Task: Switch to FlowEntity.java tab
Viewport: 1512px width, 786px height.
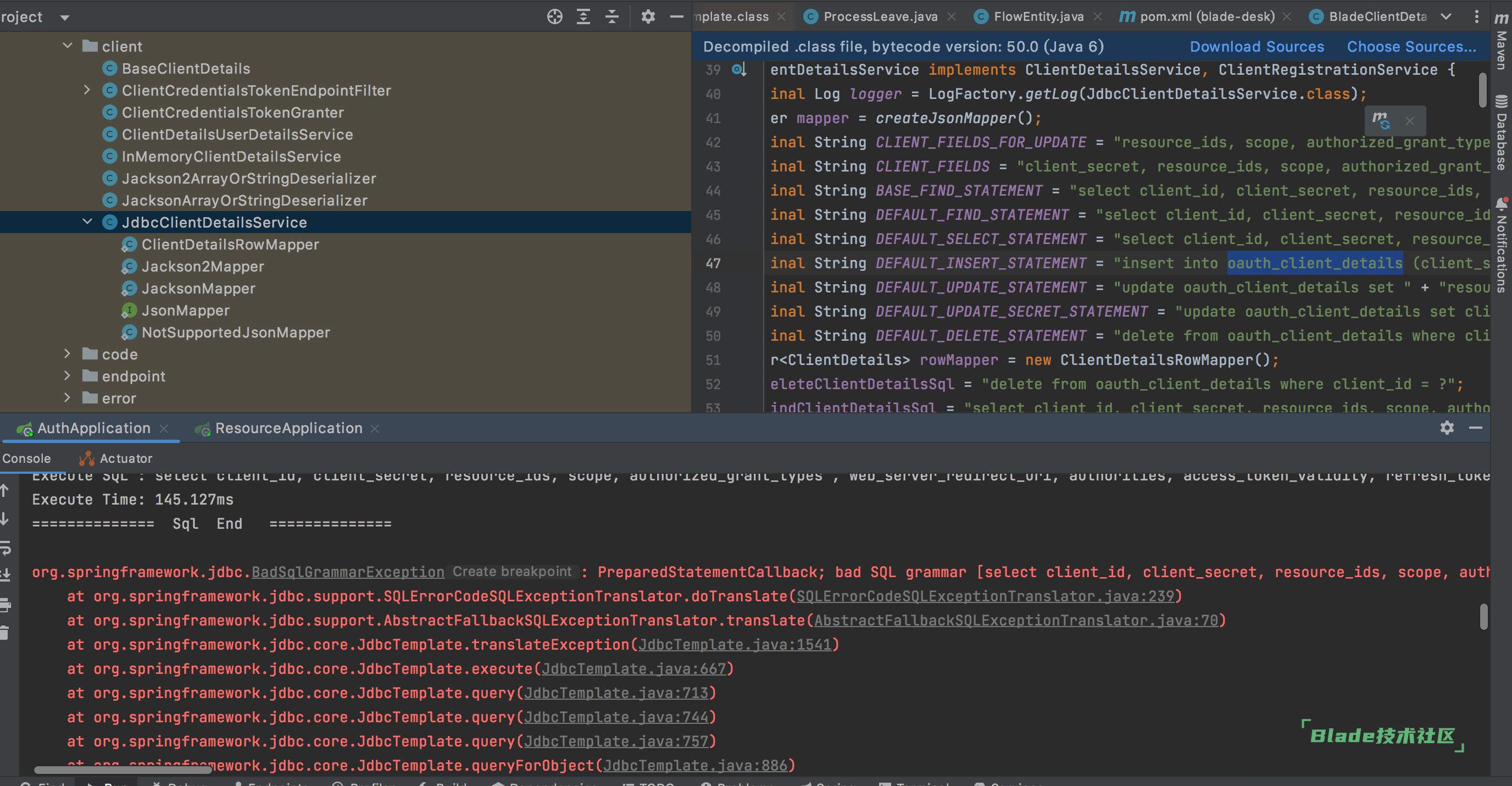Action: pyautogui.click(x=1038, y=16)
